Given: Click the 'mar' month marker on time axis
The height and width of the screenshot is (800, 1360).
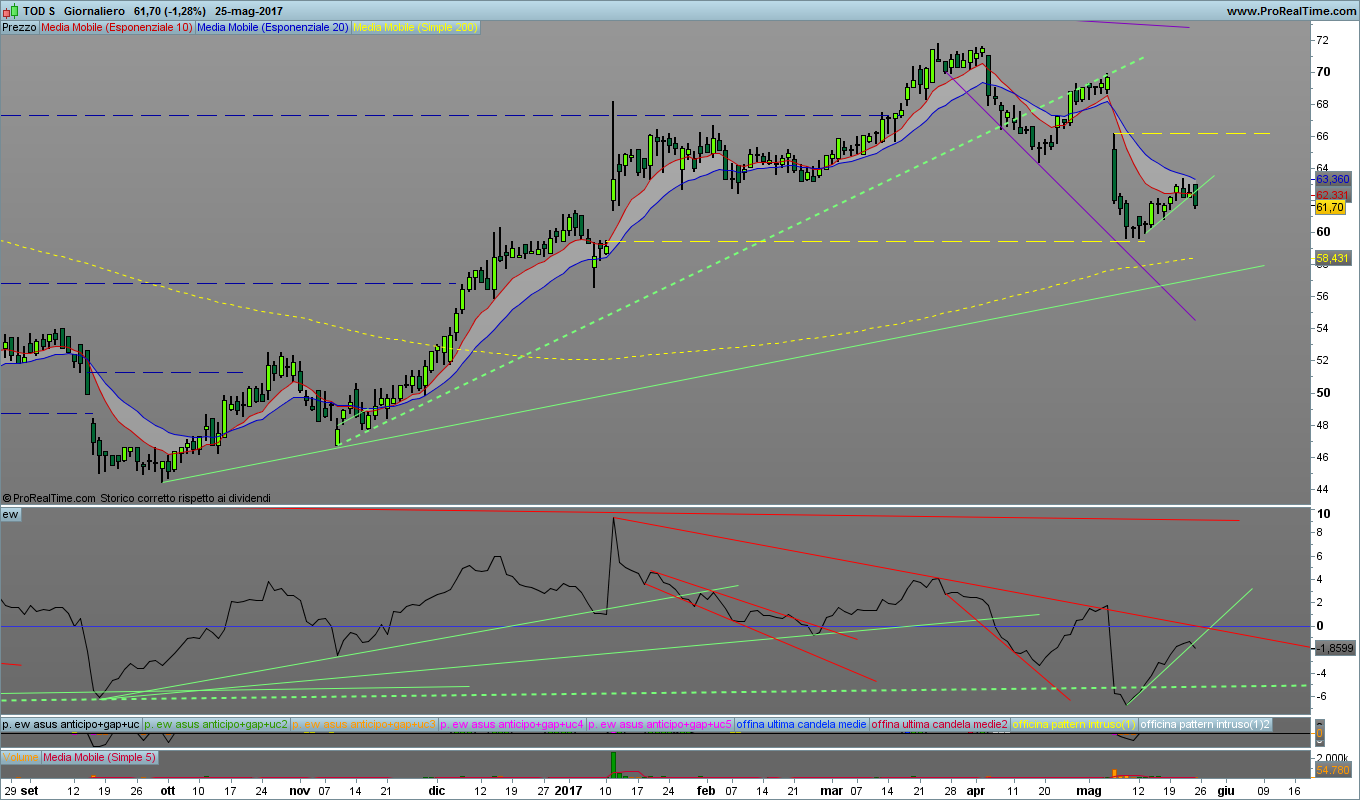Looking at the screenshot, I should (831, 790).
